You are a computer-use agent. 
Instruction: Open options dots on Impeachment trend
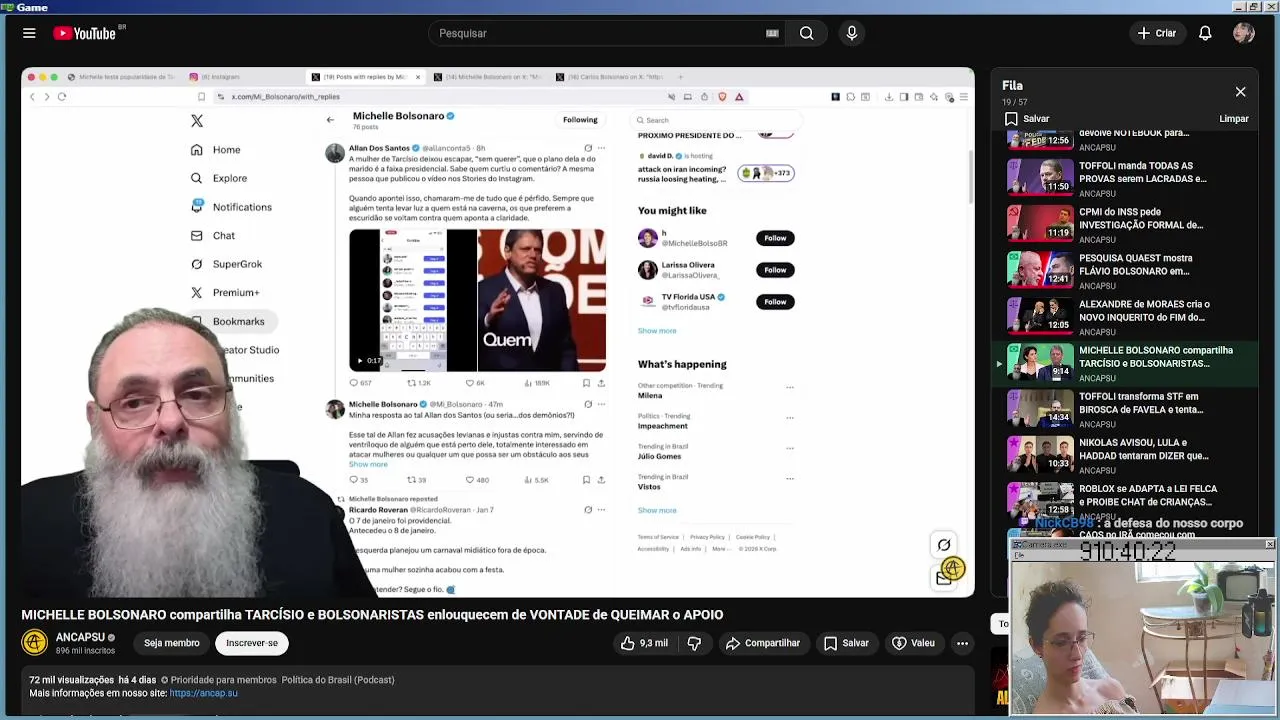click(789, 418)
